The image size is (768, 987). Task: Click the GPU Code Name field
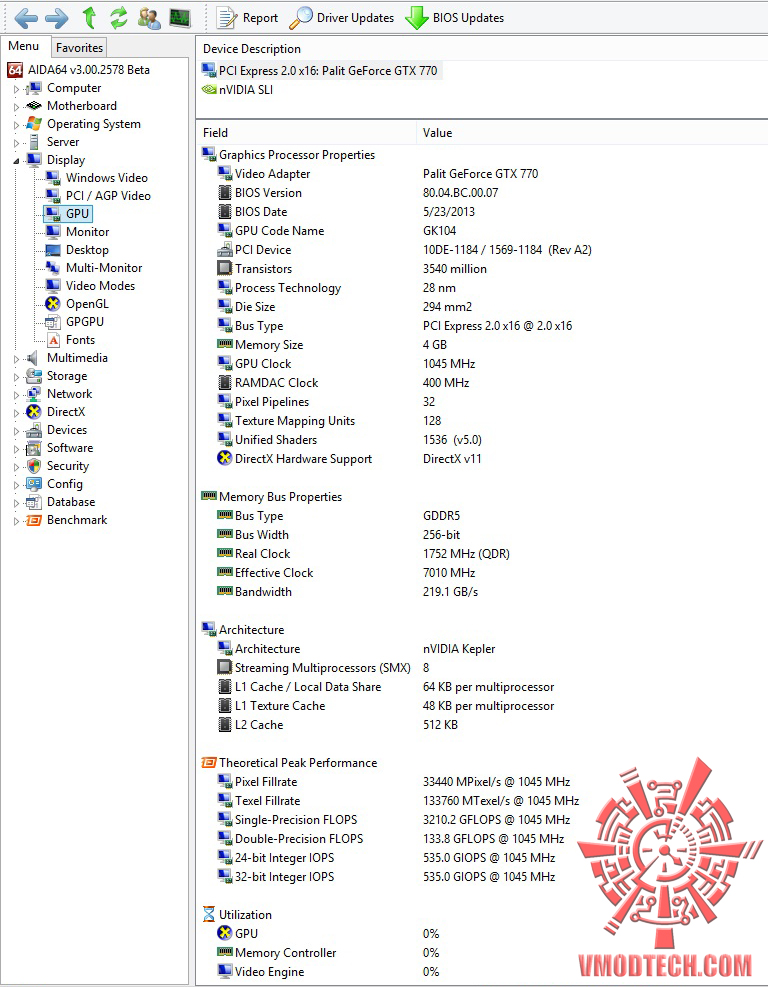[x=280, y=231]
